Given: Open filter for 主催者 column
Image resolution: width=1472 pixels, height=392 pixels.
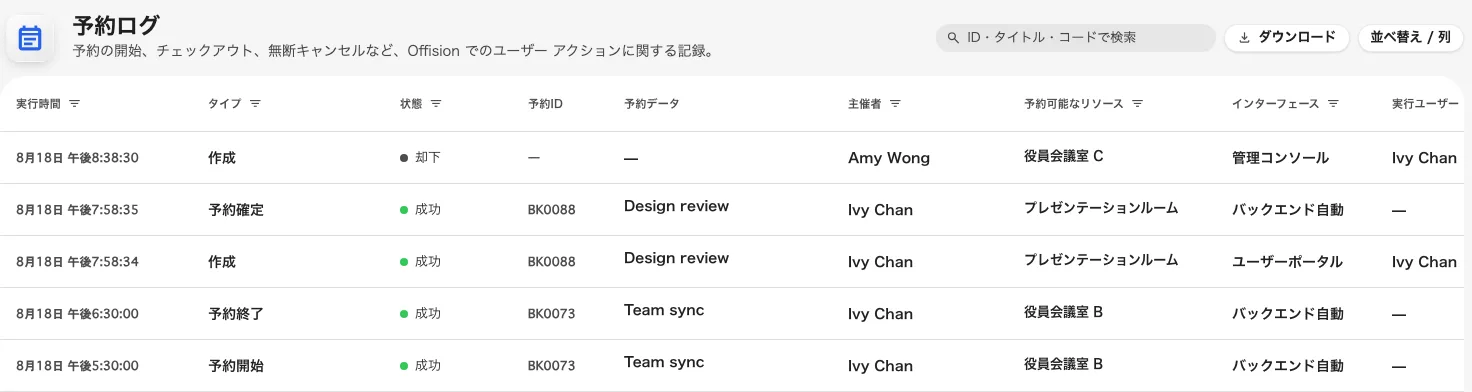Looking at the screenshot, I should (895, 104).
